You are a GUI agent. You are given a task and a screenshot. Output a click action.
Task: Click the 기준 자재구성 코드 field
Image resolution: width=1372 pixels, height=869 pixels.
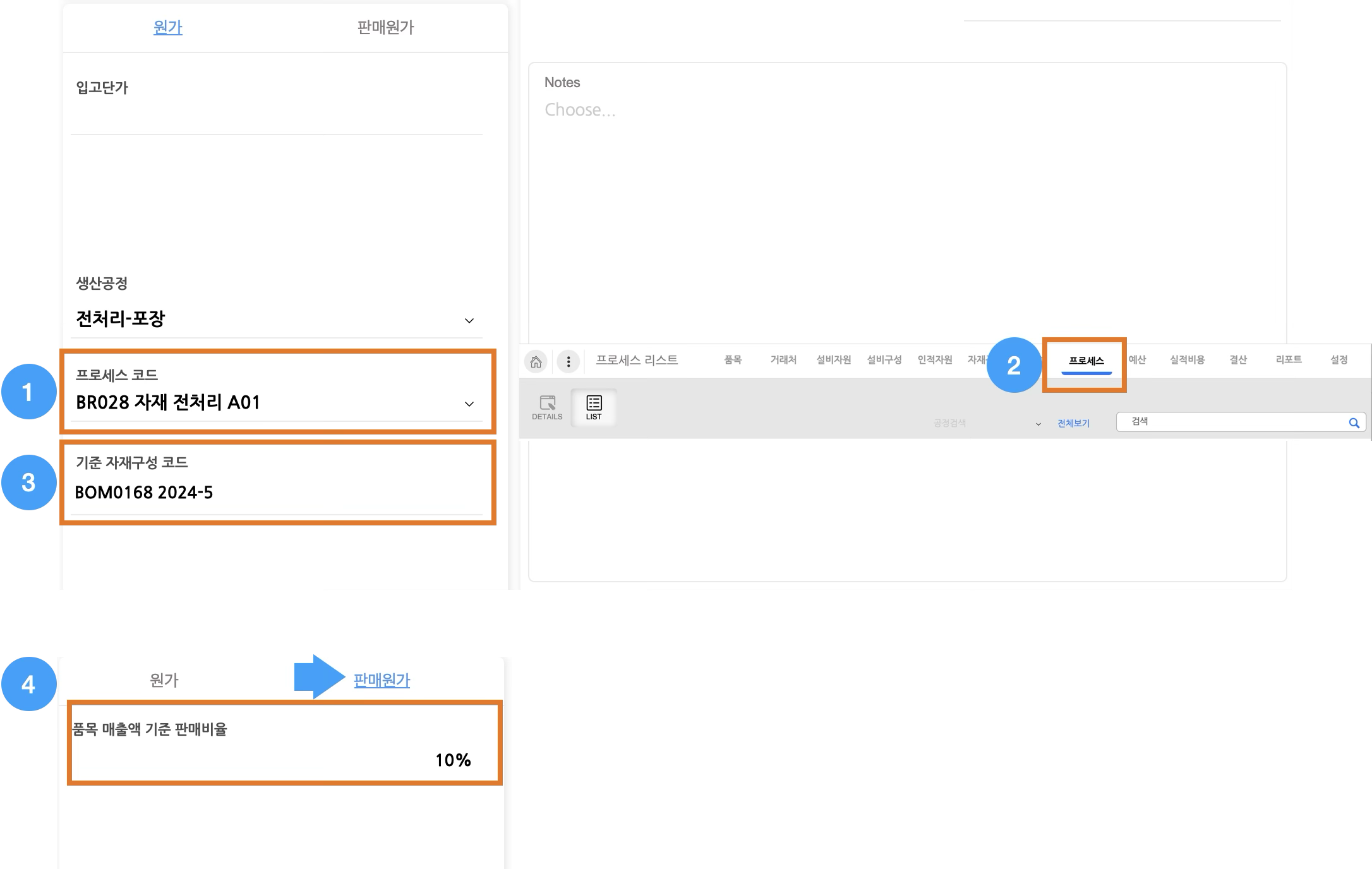277,493
